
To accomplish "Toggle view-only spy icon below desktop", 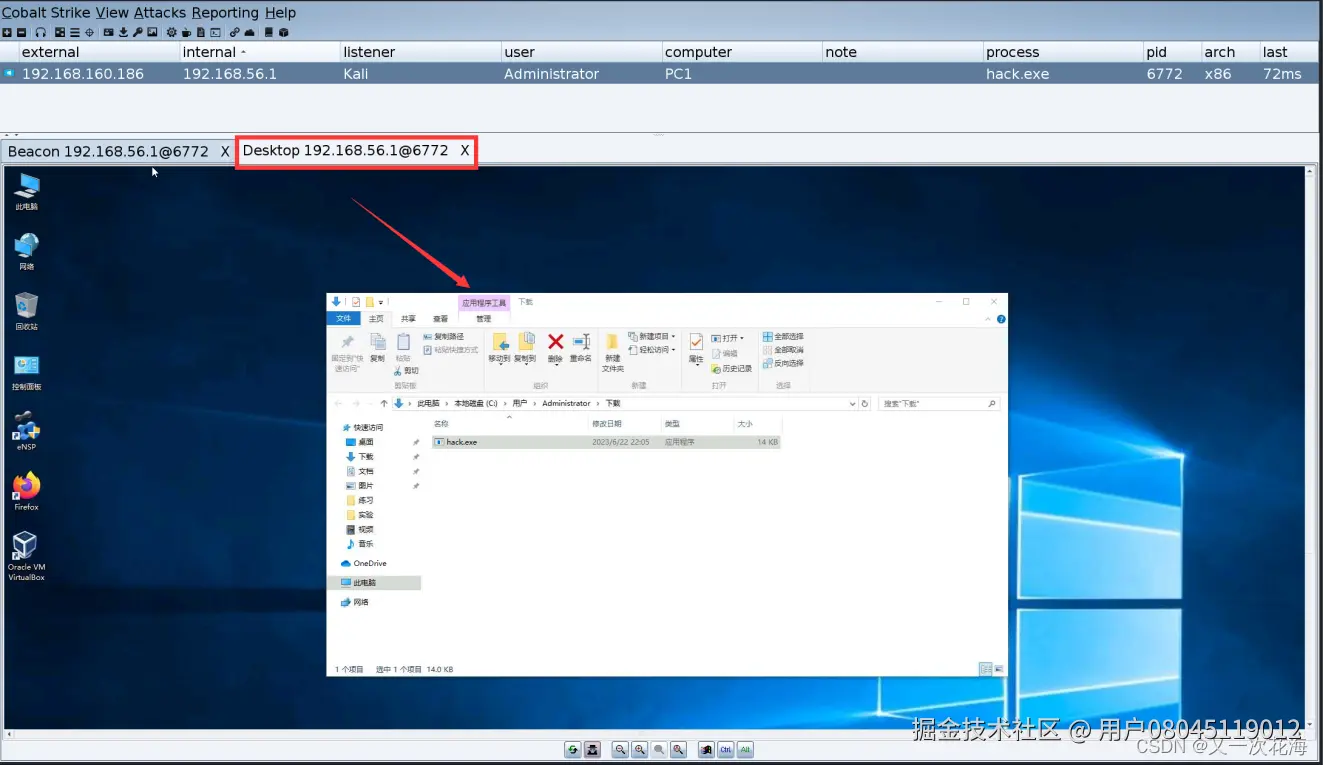I will click(592, 749).
